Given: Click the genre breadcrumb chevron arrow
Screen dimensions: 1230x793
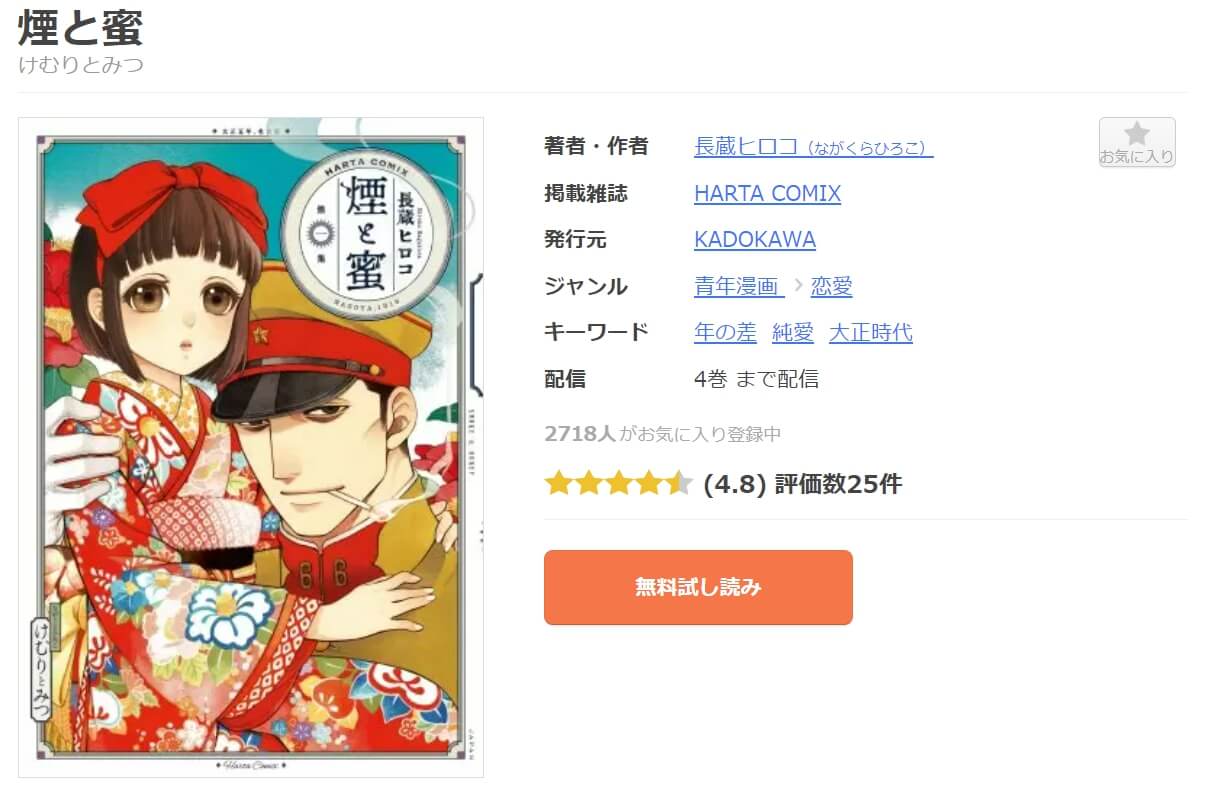Looking at the screenshot, I should pyautogui.click(x=798, y=287).
